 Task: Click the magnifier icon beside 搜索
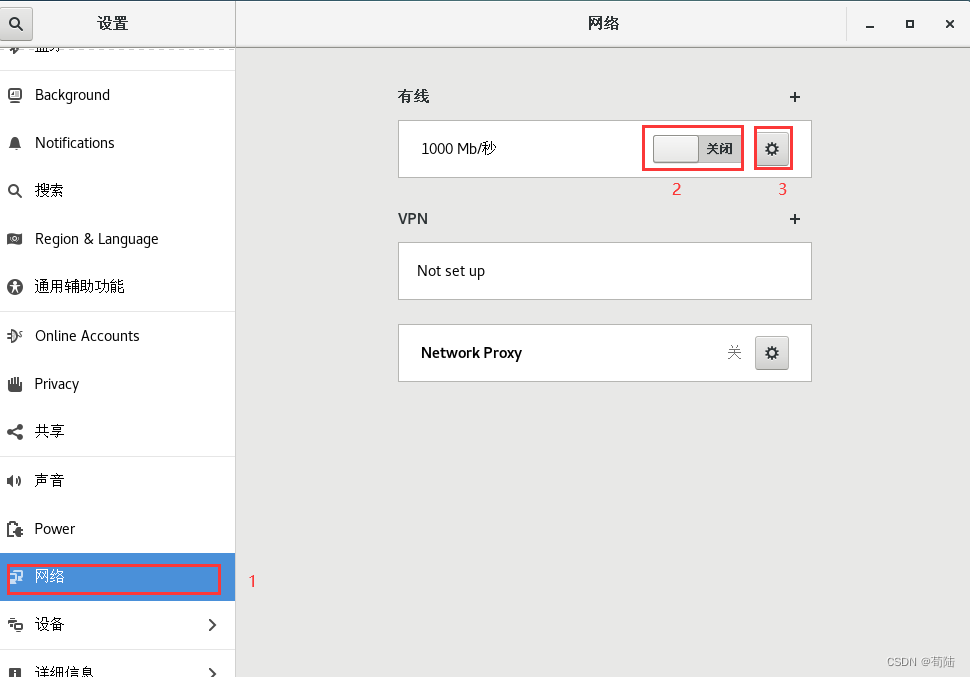pyautogui.click(x=15, y=191)
